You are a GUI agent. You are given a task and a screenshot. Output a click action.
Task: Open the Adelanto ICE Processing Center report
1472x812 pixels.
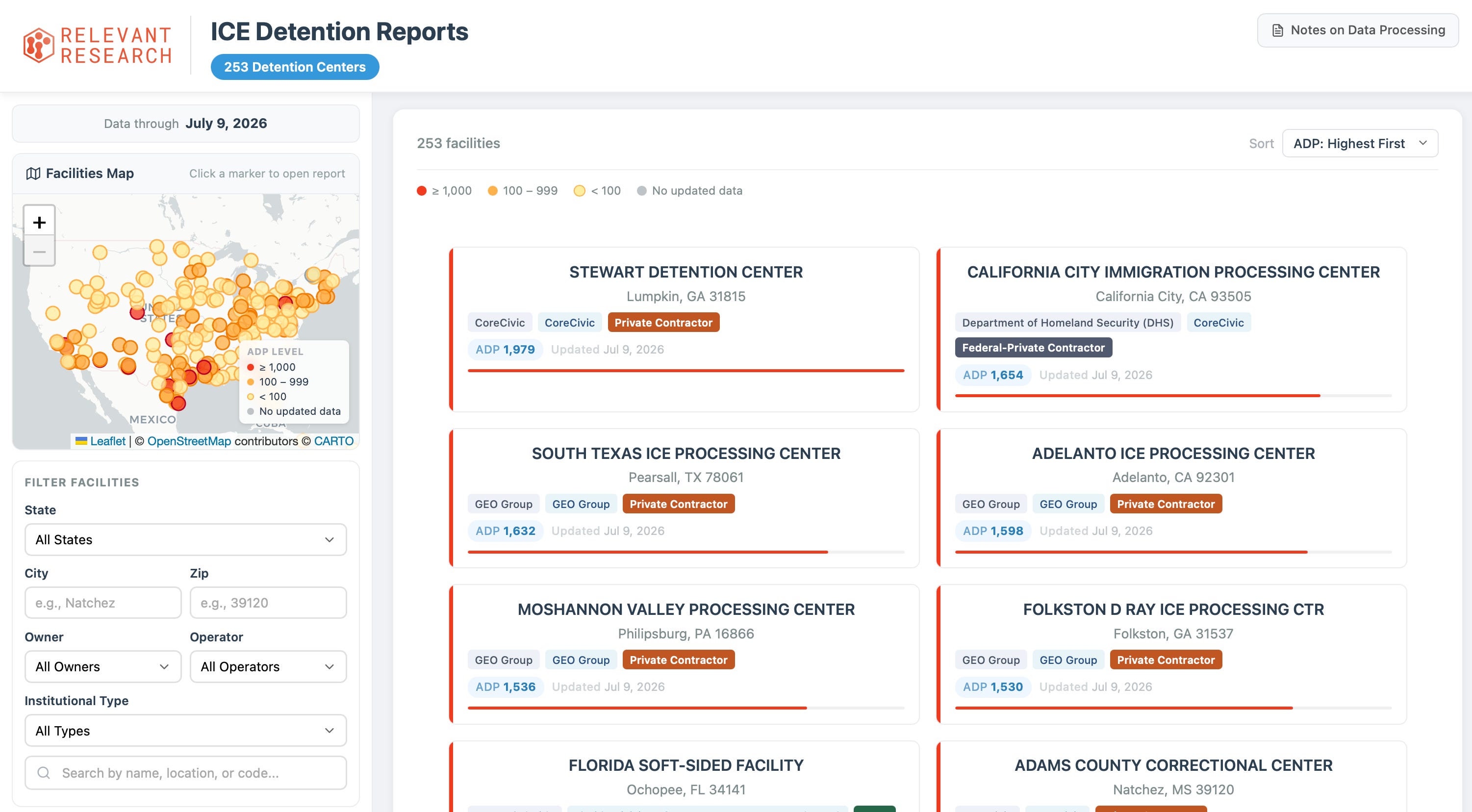pyautogui.click(x=1173, y=453)
